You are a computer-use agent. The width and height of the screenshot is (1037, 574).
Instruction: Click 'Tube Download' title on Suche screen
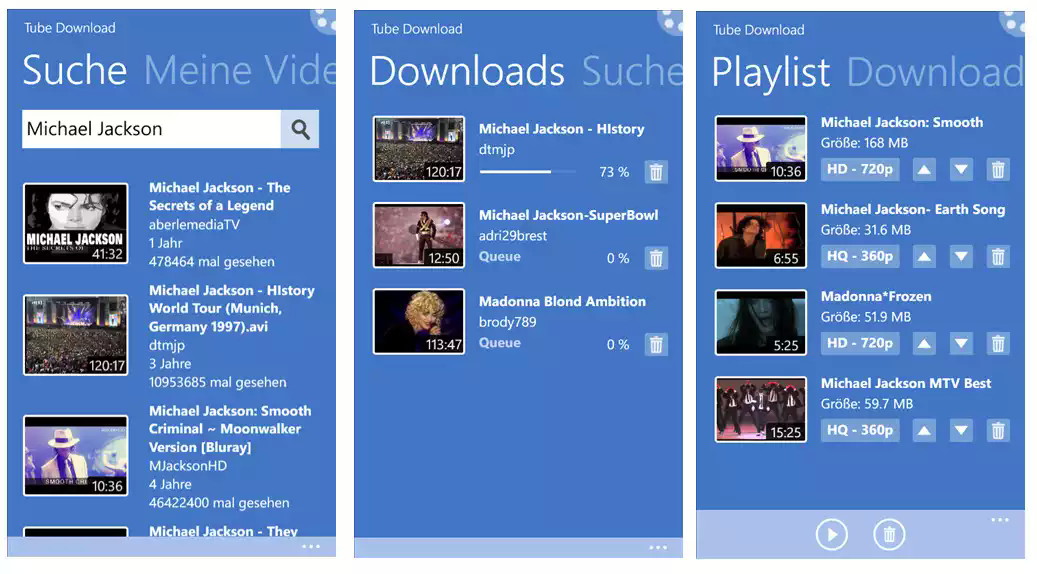point(69,28)
